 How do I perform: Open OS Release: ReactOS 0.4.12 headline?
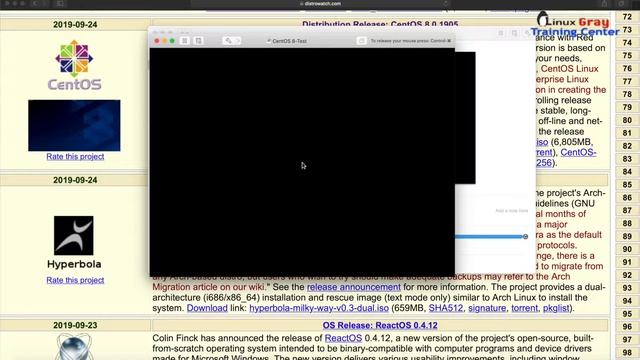pos(380,325)
